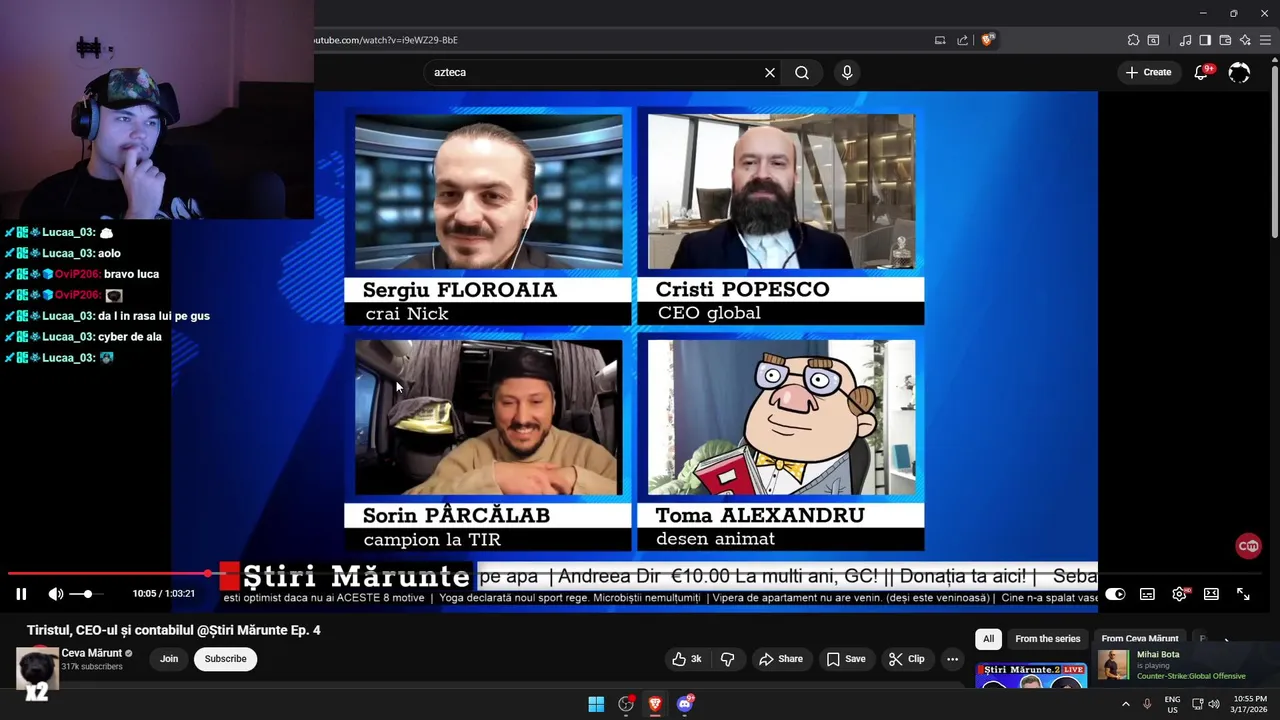Click the chat message 'bravo luca'
This screenshot has width=1280, height=720.
tap(131, 274)
